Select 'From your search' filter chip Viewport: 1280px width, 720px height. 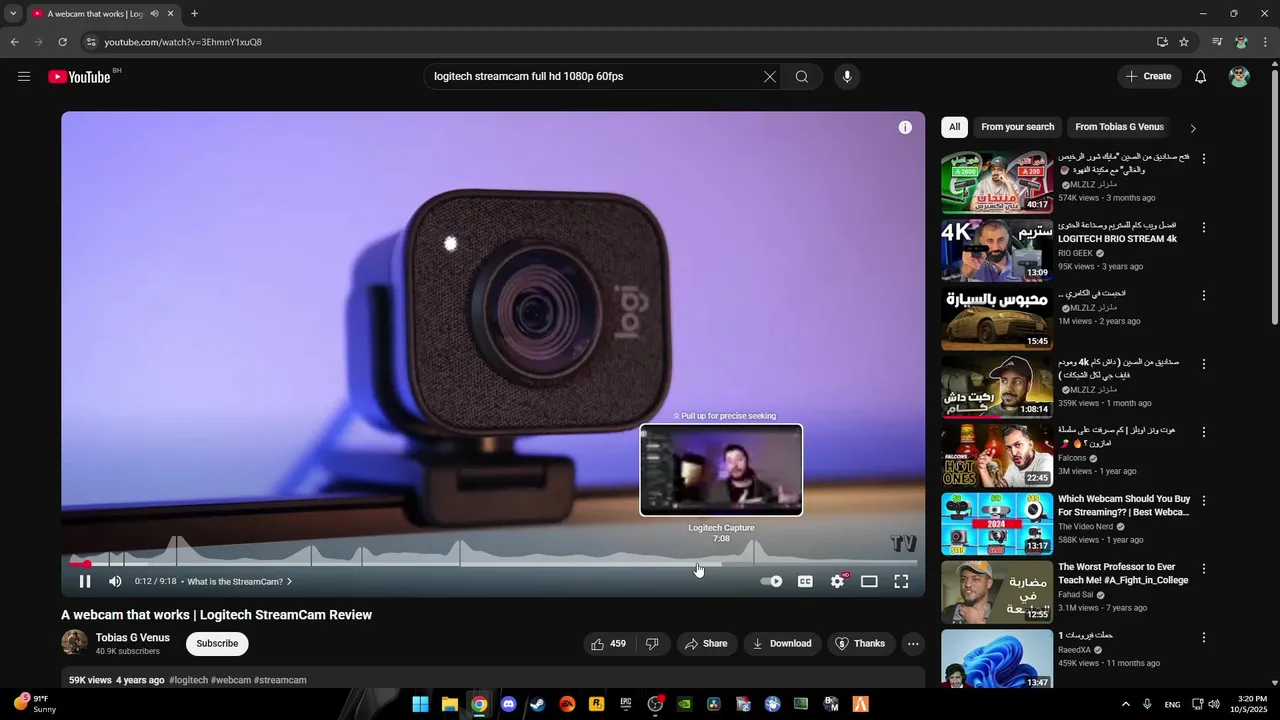pos(1018,127)
